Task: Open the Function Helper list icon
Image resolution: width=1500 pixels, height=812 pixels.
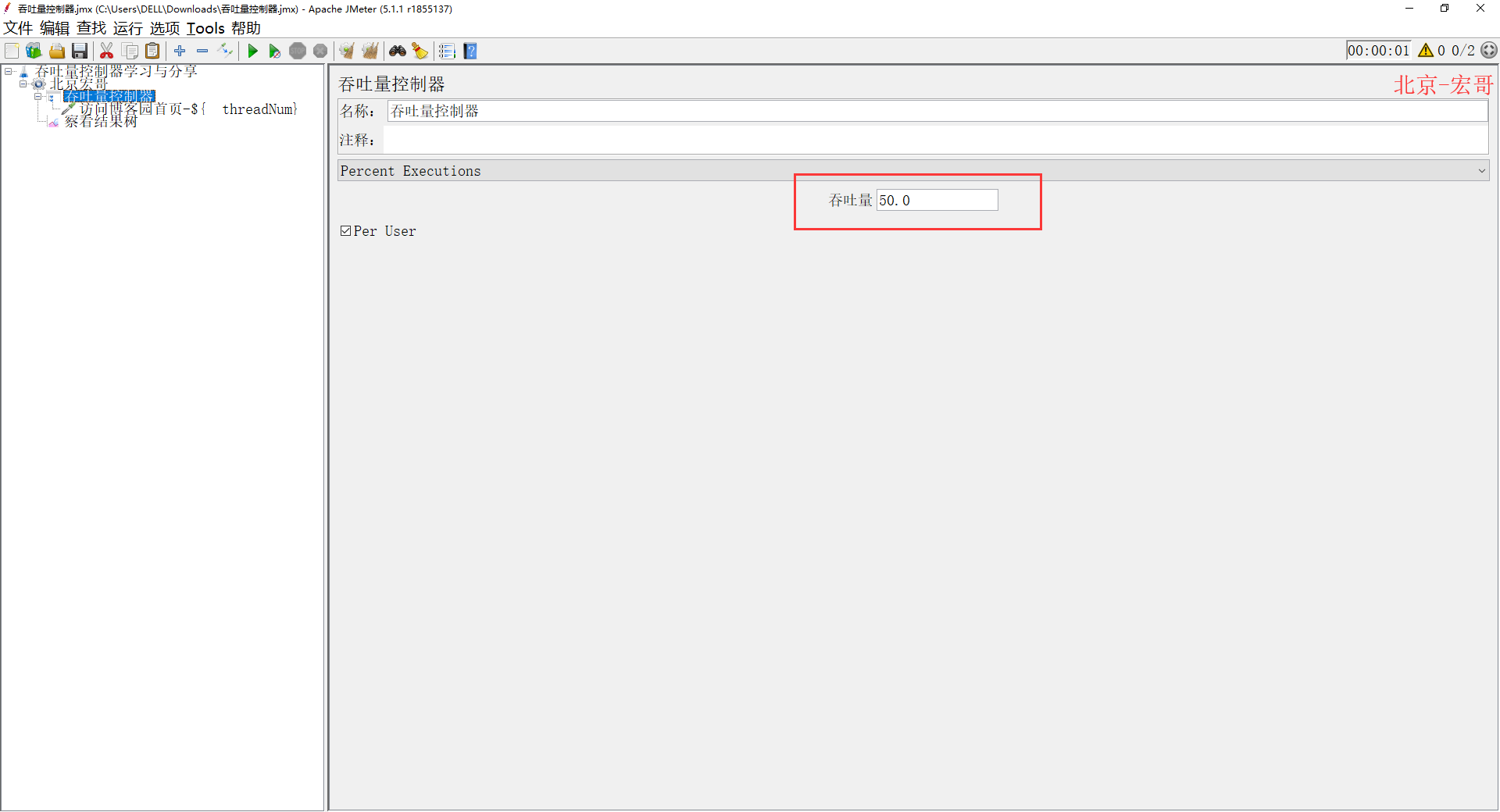Action: 447,51
